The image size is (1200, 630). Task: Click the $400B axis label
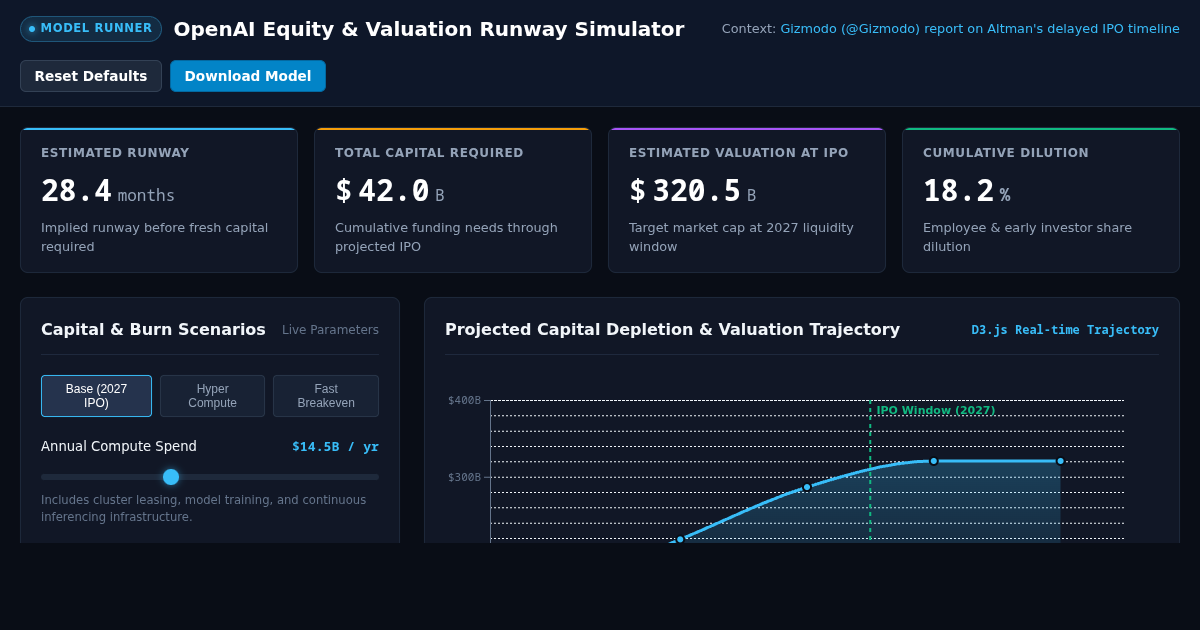464,400
